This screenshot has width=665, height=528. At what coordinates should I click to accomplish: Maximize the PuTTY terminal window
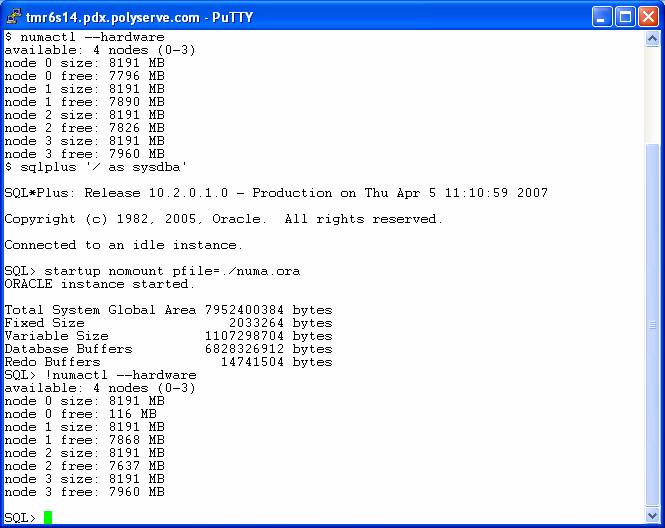(624, 16)
